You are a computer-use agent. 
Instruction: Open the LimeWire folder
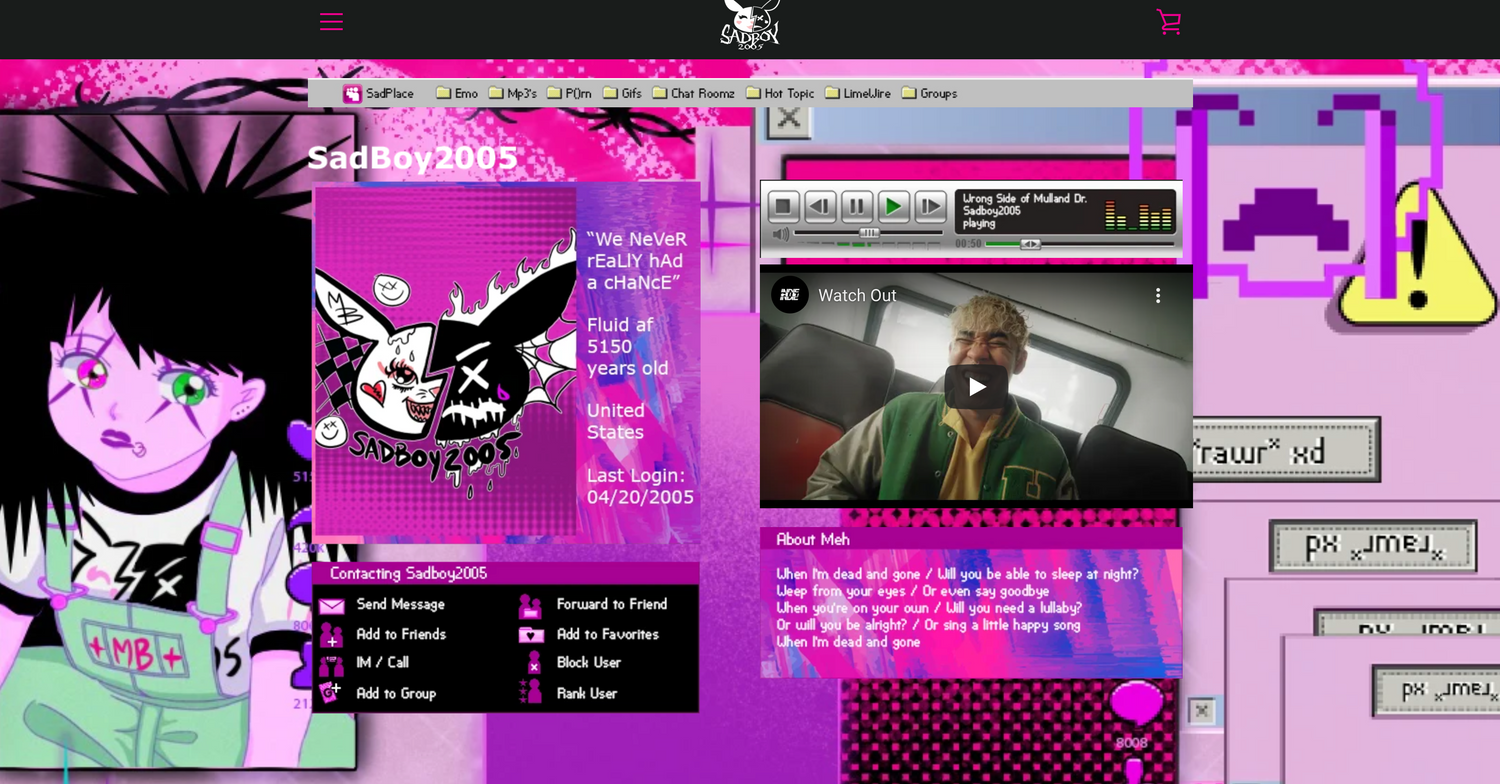858,93
